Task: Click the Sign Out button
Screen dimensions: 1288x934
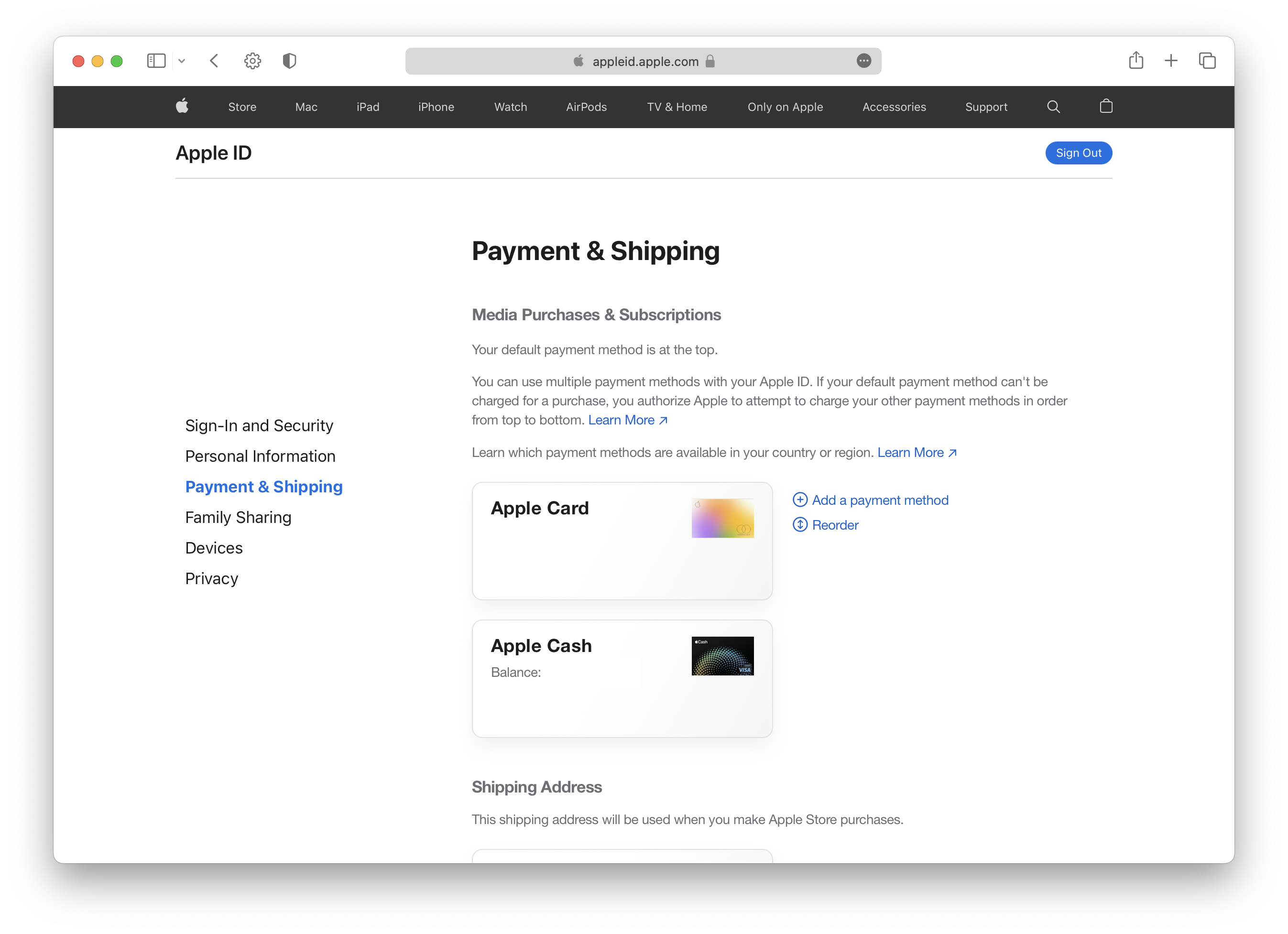Action: (1079, 153)
